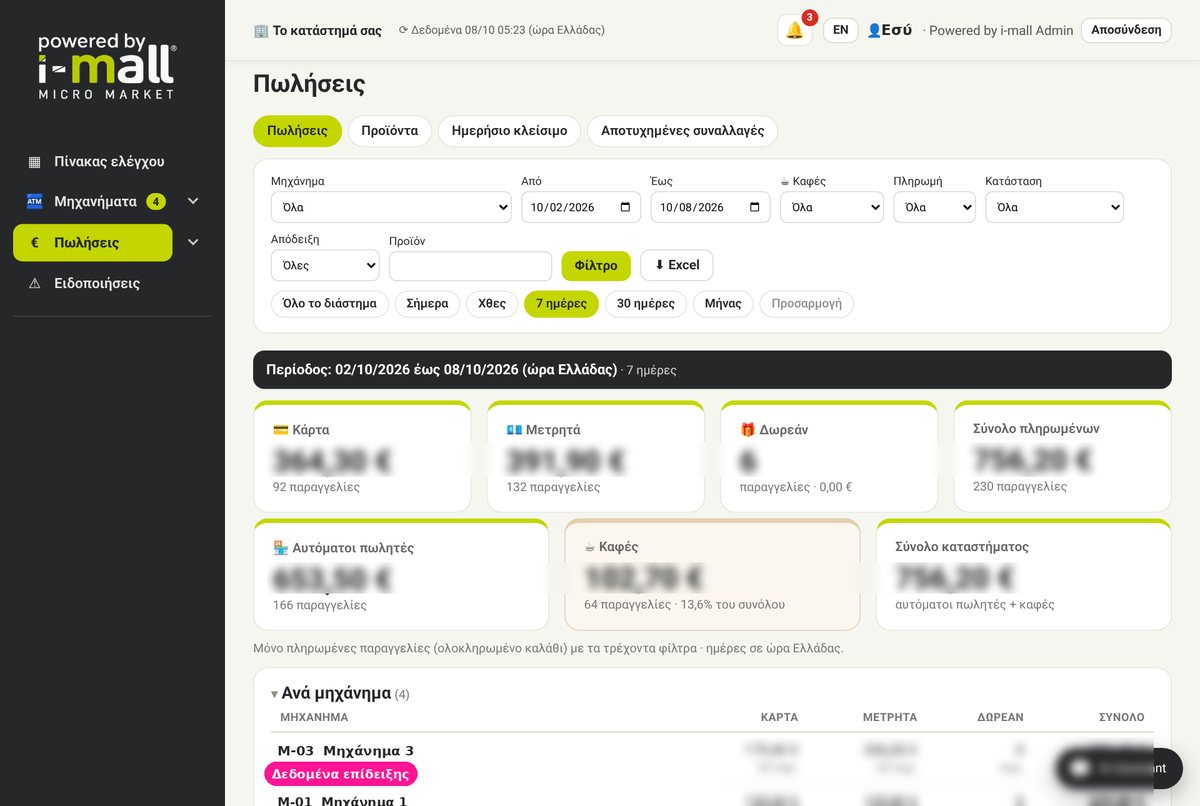1200x806 pixels.
Task: Open the Απόδειξη dropdown
Action: pos(325,265)
